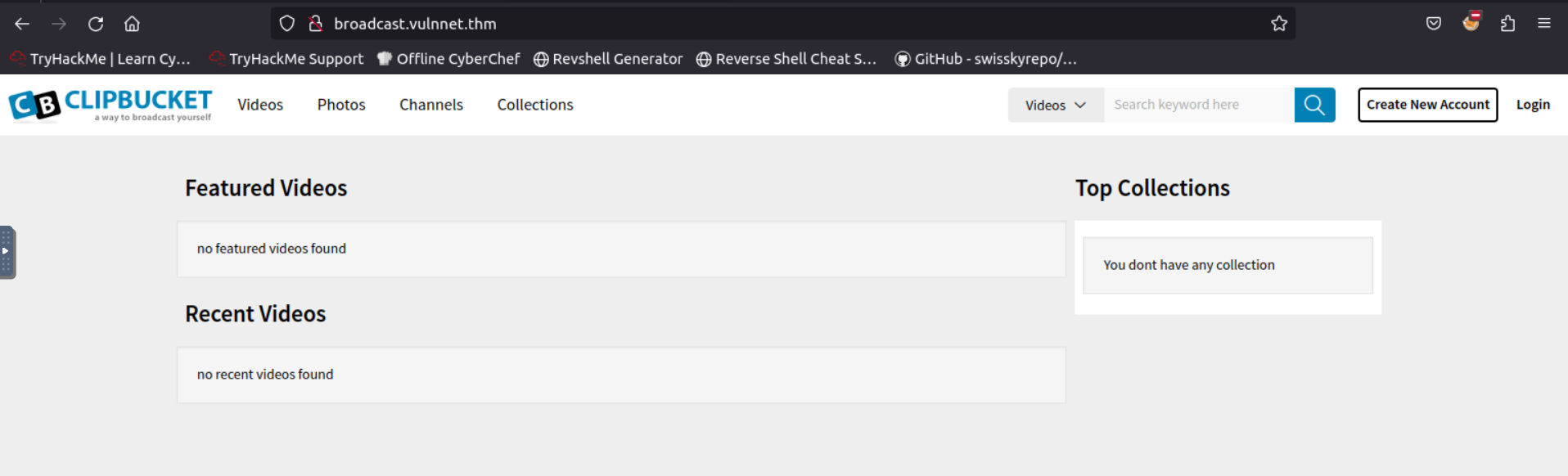Viewport: 1568px width, 476px height.
Task: Click the browser back arrow
Action: (22, 24)
